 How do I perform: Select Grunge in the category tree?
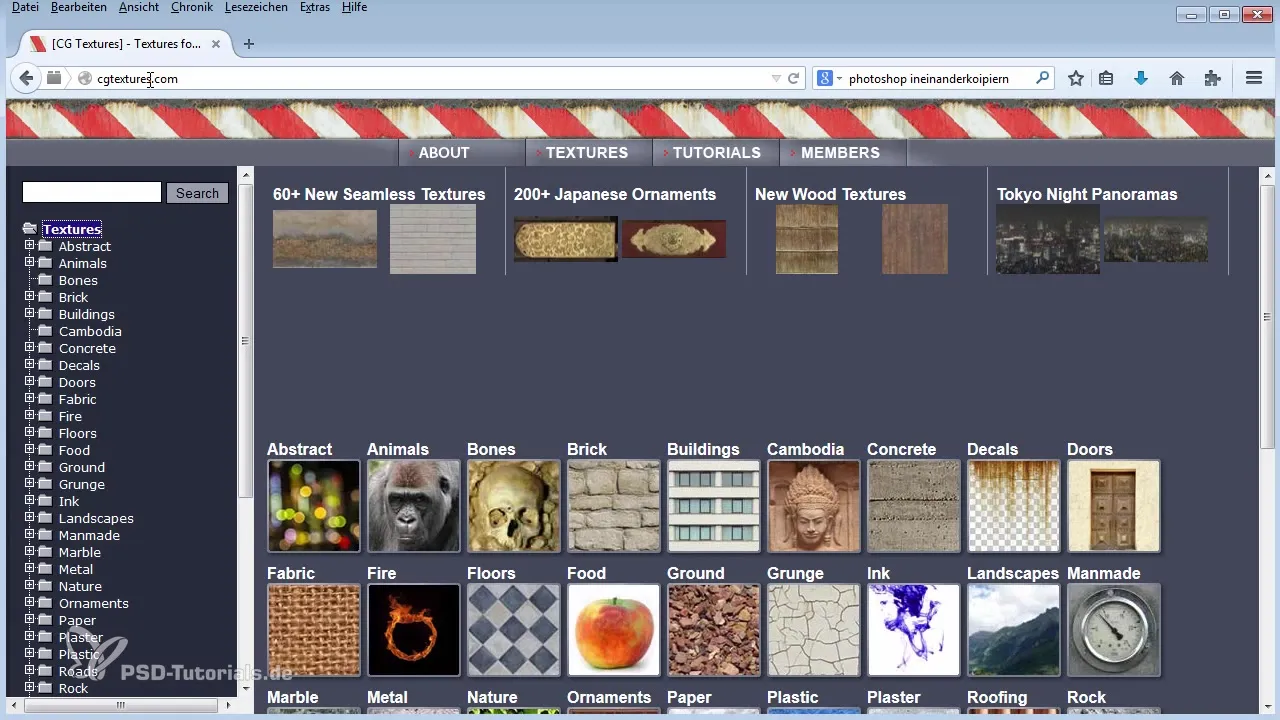point(82,484)
